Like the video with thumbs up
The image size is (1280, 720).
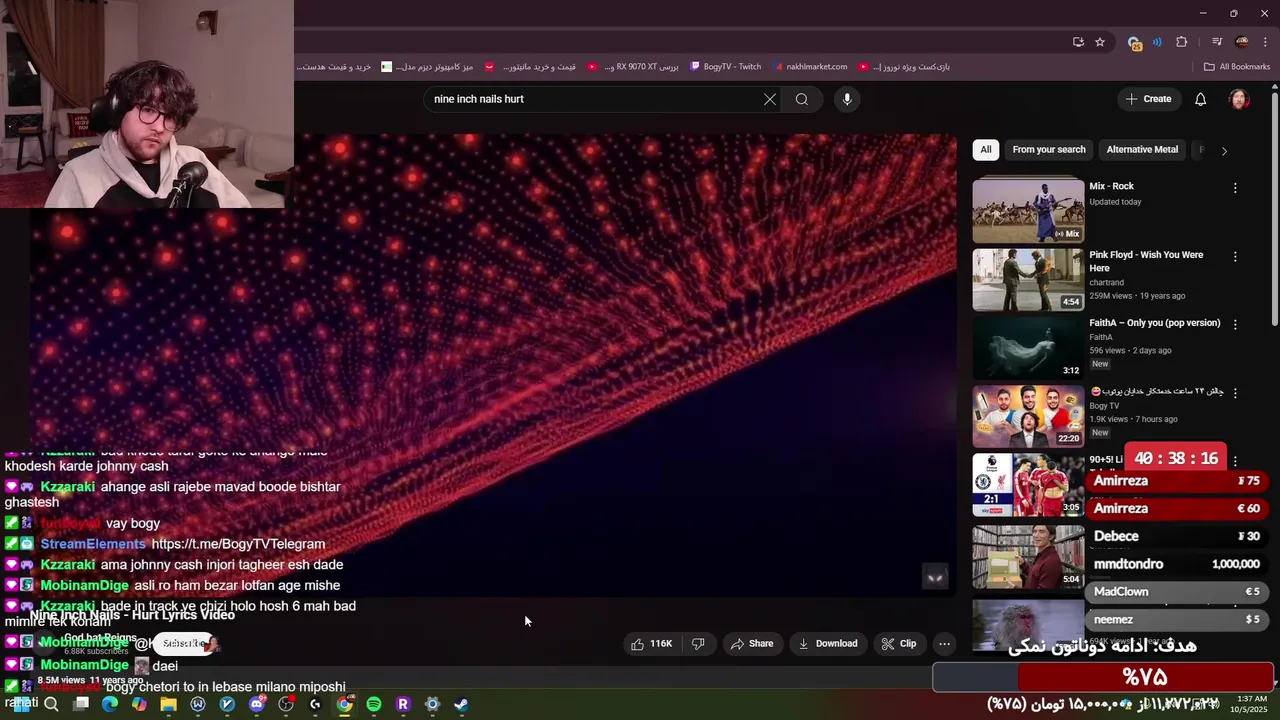tap(652, 644)
